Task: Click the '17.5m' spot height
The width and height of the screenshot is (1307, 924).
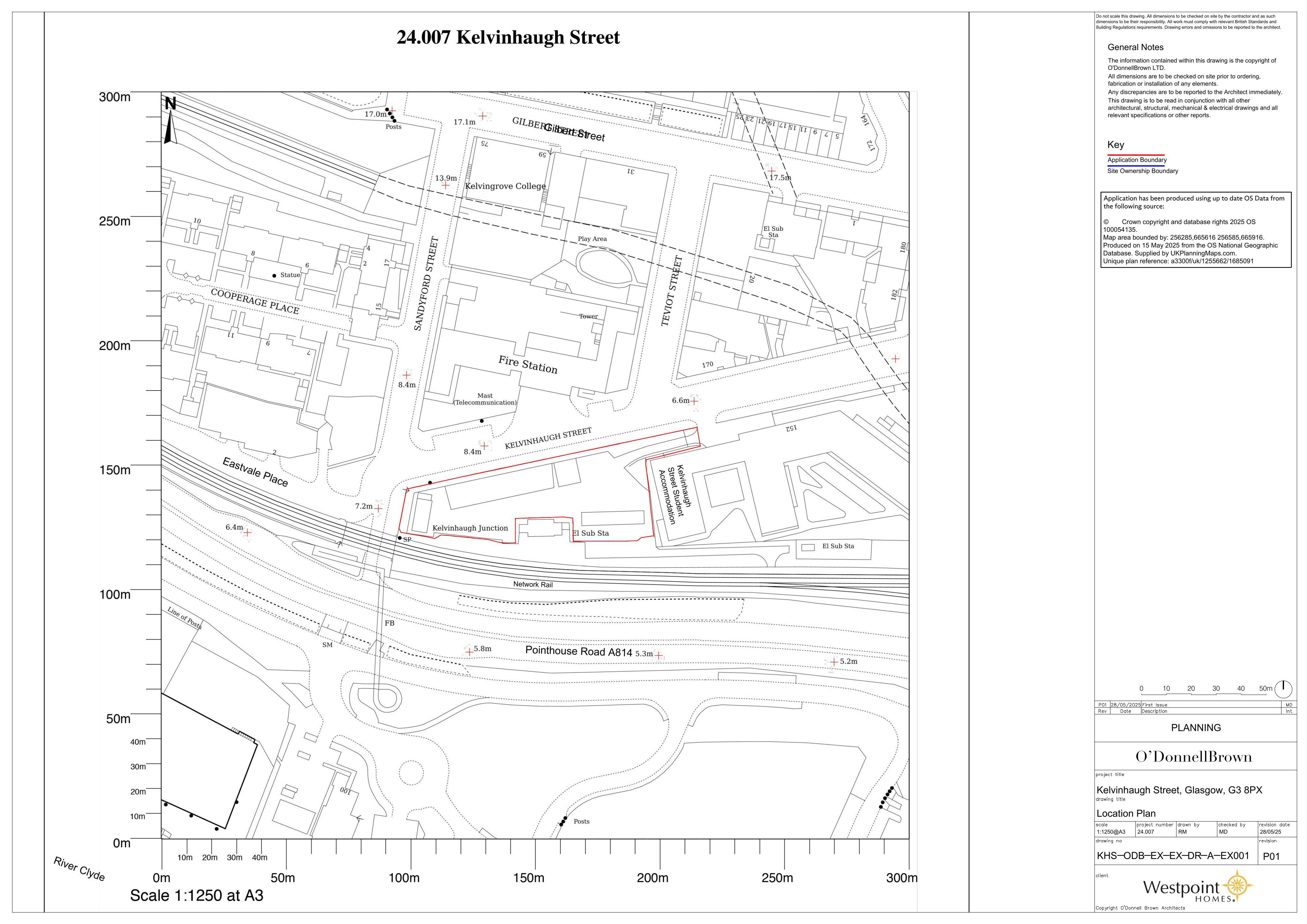Action: tap(780, 178)
